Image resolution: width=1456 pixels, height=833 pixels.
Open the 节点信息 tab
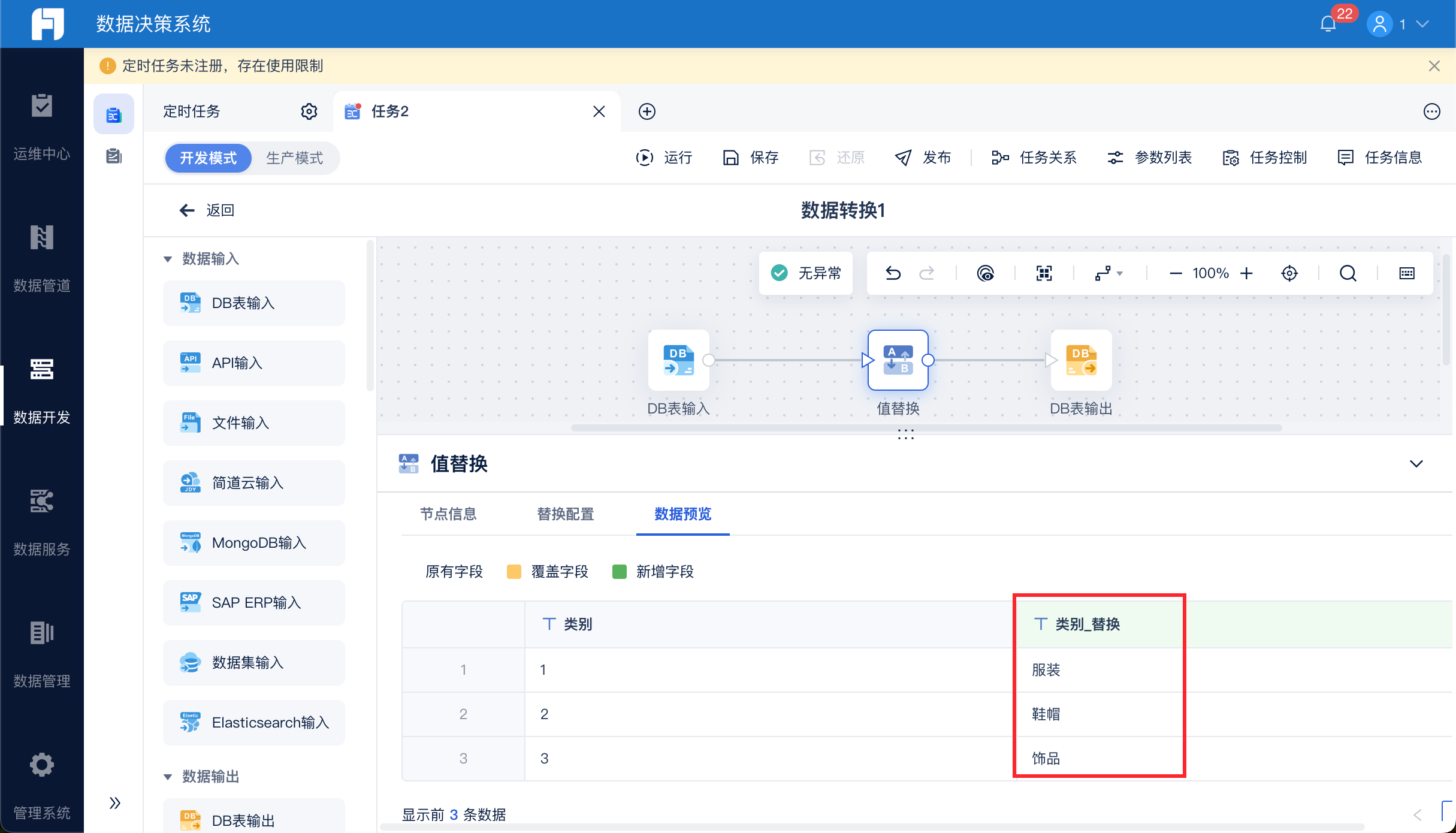448,514
